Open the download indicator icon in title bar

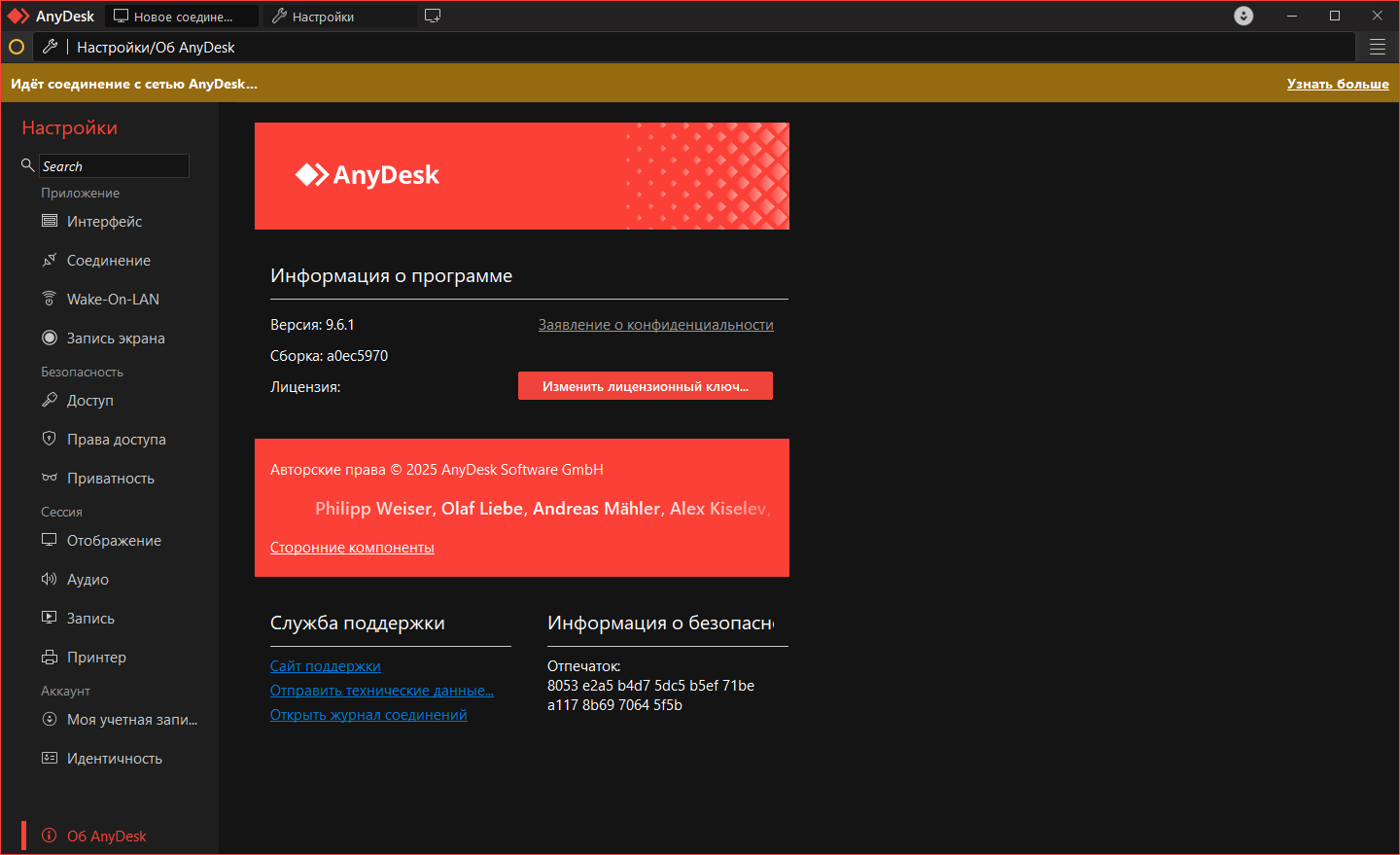click(x=1243, y=16)
